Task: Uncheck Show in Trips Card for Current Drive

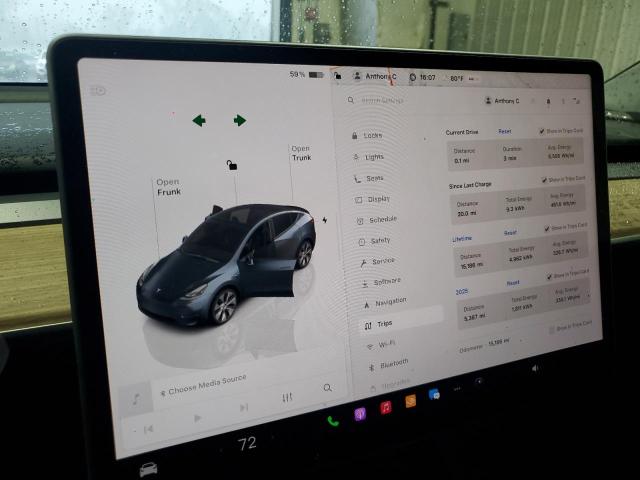Action: pyautogui.click(x=542, y=131)
